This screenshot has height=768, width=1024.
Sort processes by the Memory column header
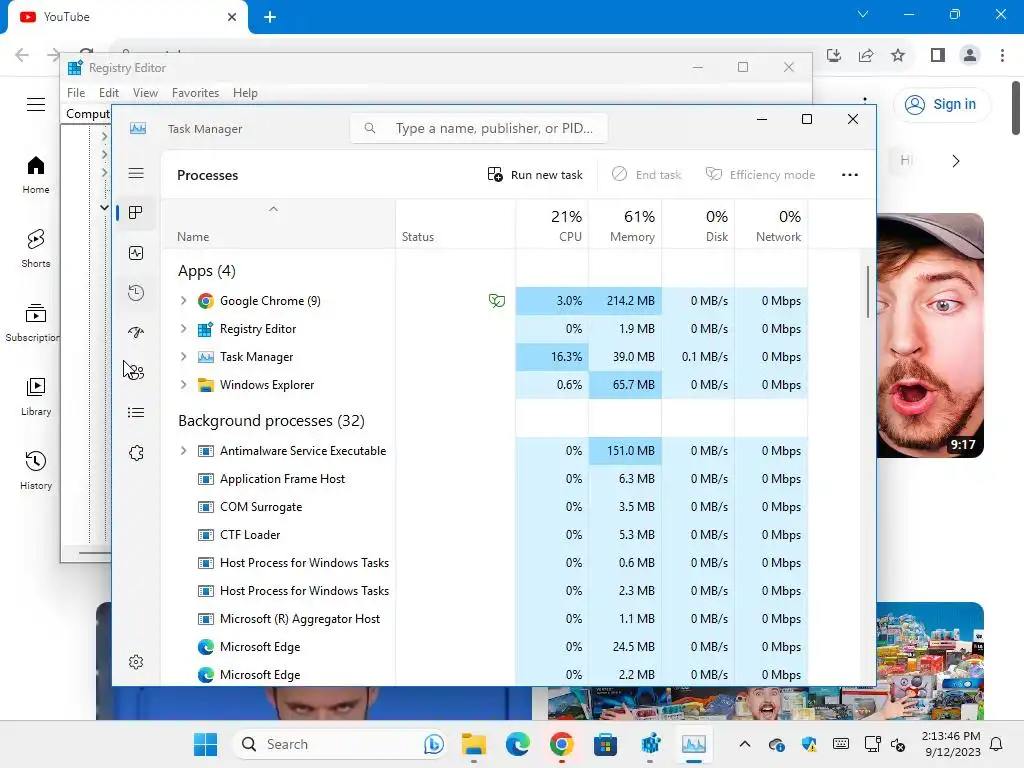point(625,225)
